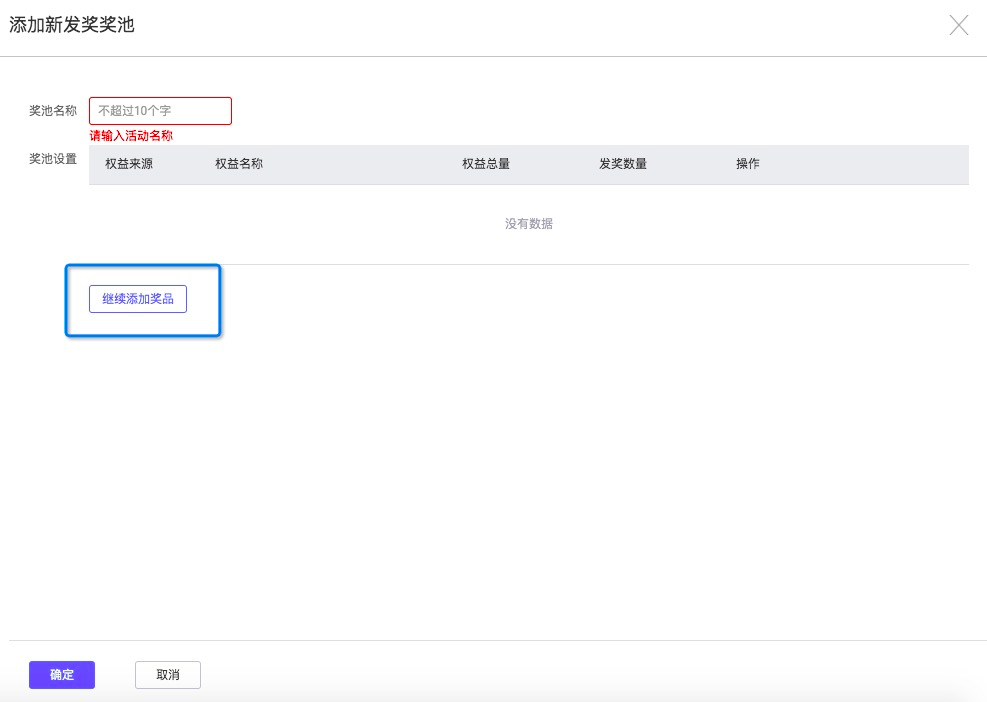The height and width of the screenshot is (702, 987).
Task: Click blank table header area right of 操作
Action: [870, 164]
